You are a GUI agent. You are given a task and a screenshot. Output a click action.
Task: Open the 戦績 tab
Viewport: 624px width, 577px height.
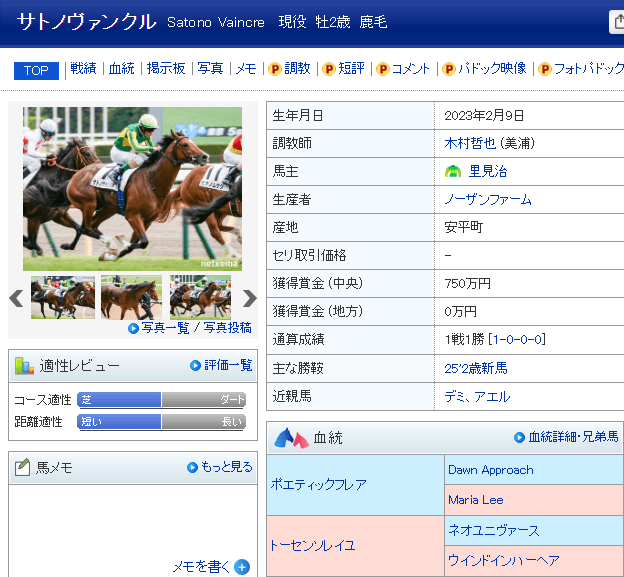(x=83, y=68)
